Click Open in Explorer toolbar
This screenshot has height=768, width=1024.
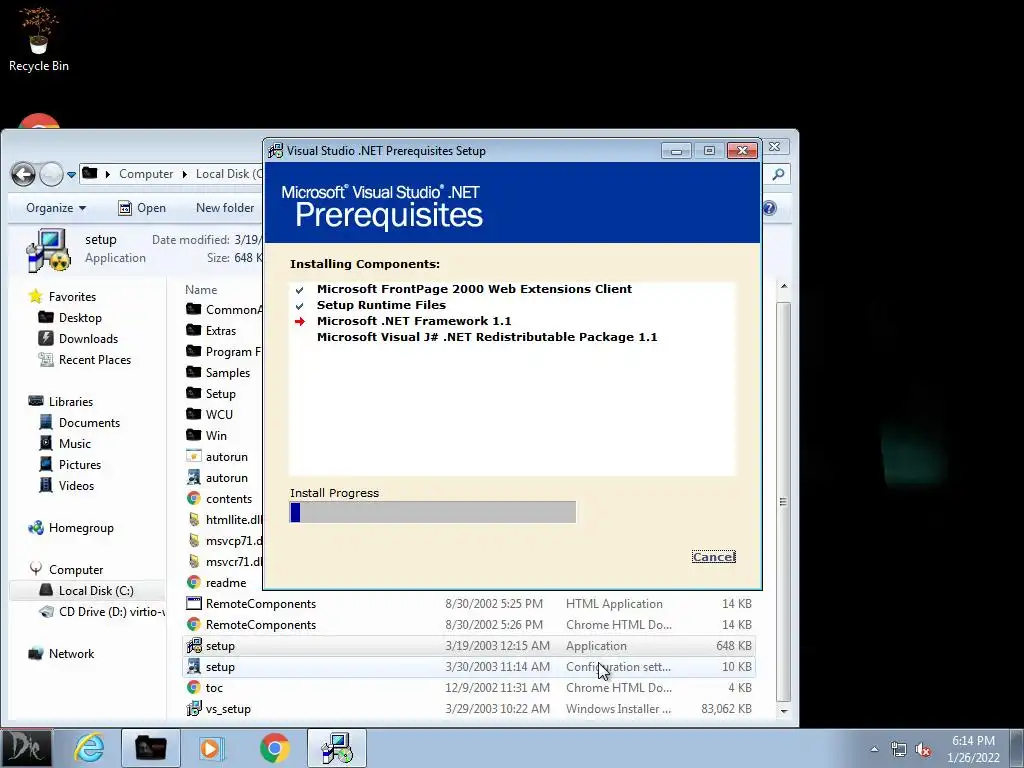(x=142, y=208)
